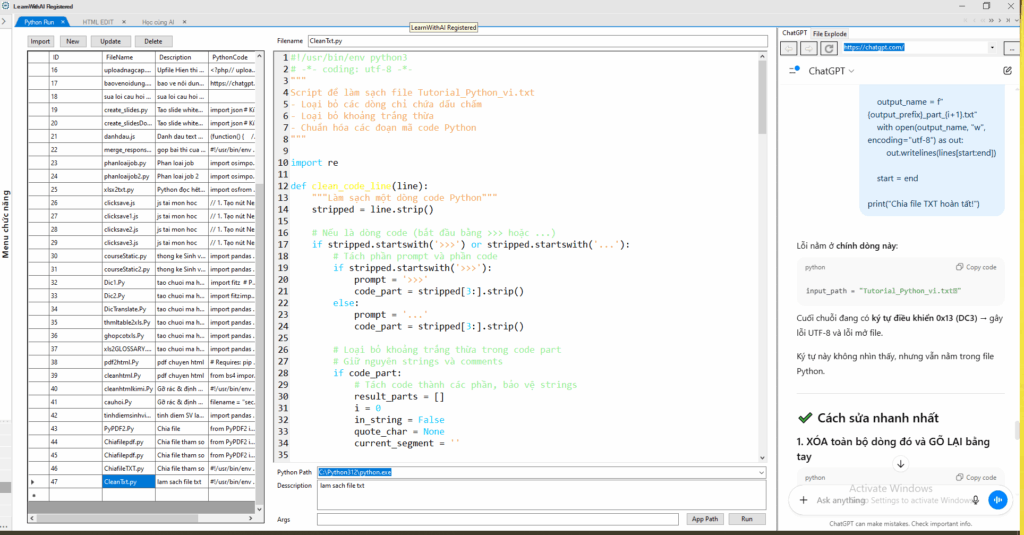
Task: Select the ChiafileTXT.py row in table
Action: click(125, 468)
